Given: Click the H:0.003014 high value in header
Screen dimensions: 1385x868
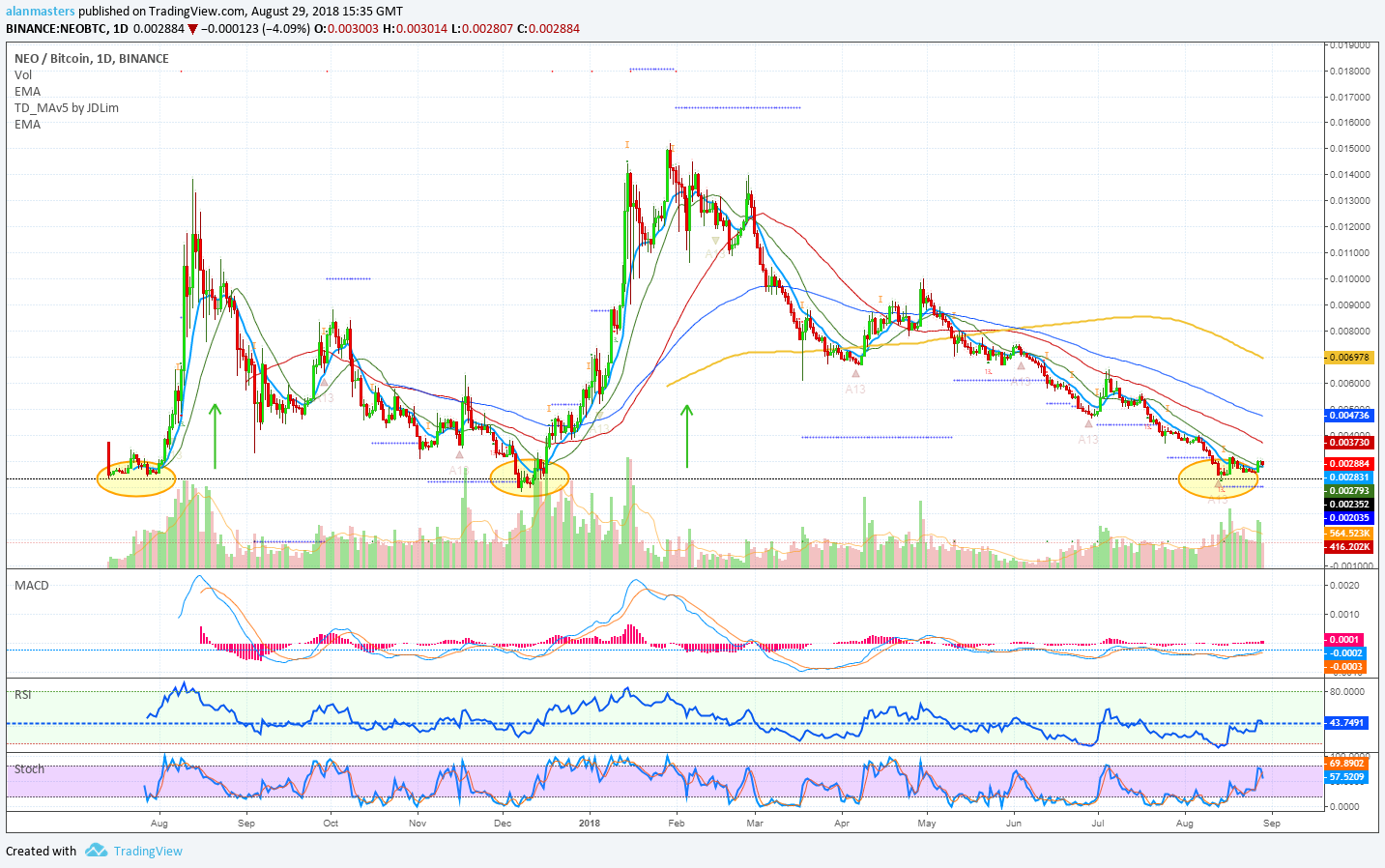Looking at the screenshot, I should (x=416, y=29).
